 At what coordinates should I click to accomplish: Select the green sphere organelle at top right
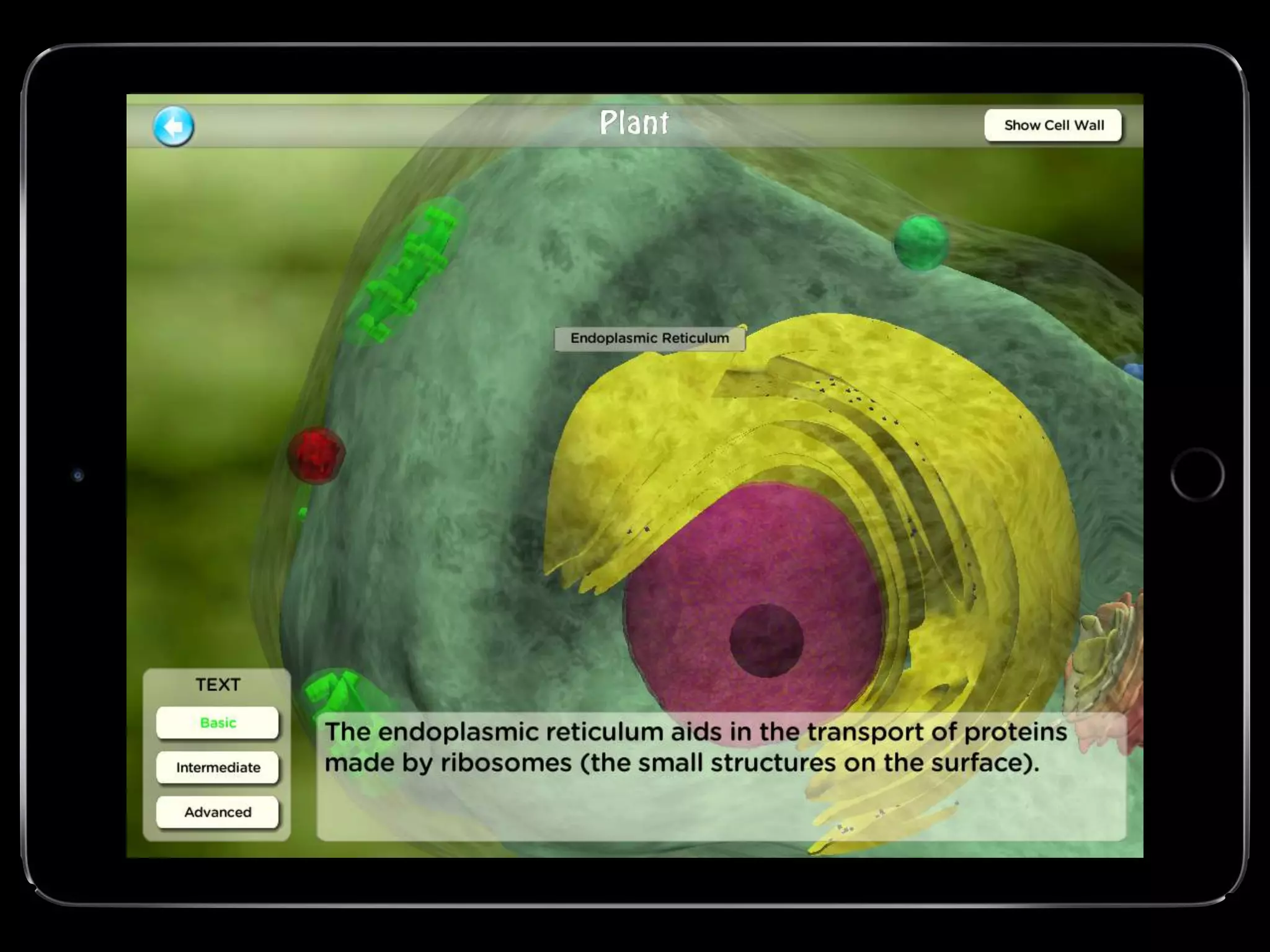pyautogui.click(x=921, y=242)
